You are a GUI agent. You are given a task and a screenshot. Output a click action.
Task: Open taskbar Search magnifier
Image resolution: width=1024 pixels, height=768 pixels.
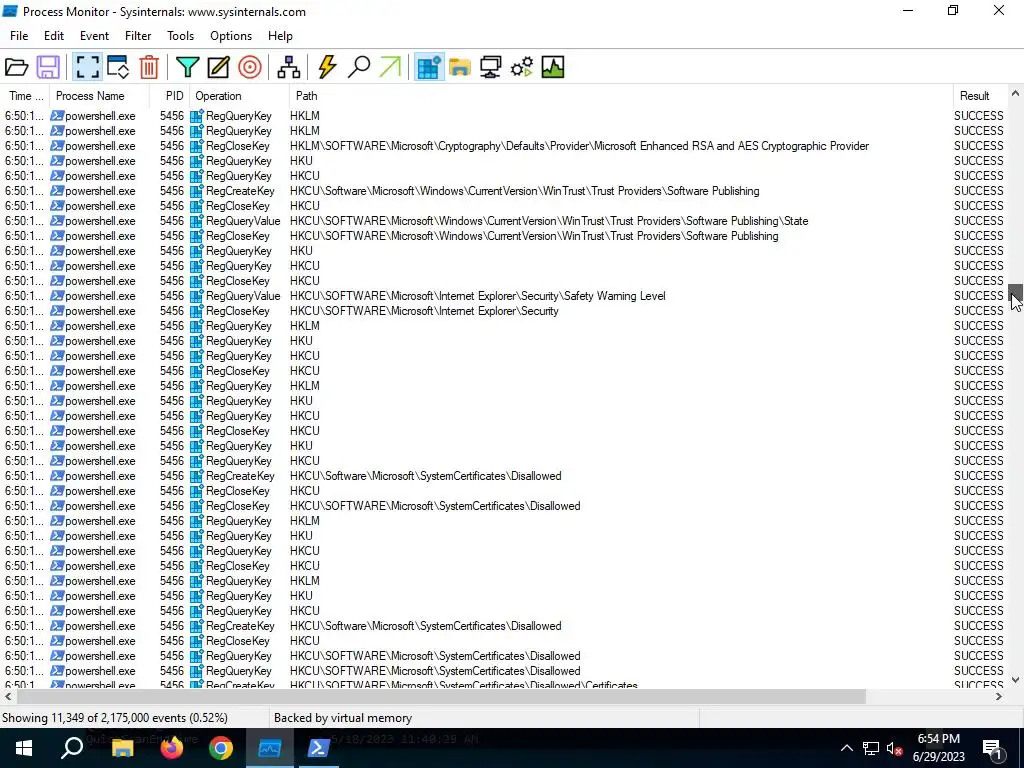(72, 748)
